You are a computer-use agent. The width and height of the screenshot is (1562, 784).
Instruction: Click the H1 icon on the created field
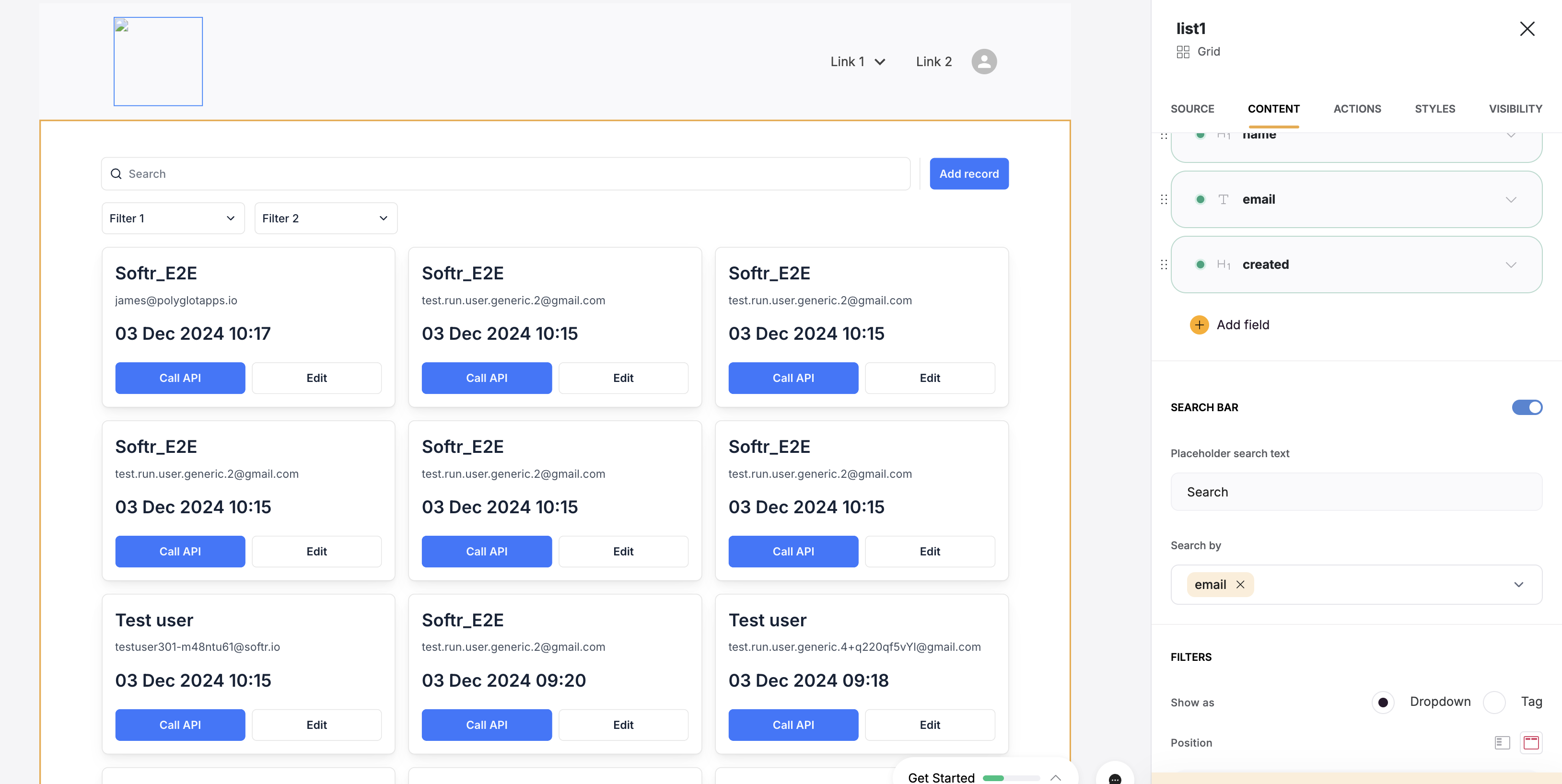click(x=1224, y=264)
